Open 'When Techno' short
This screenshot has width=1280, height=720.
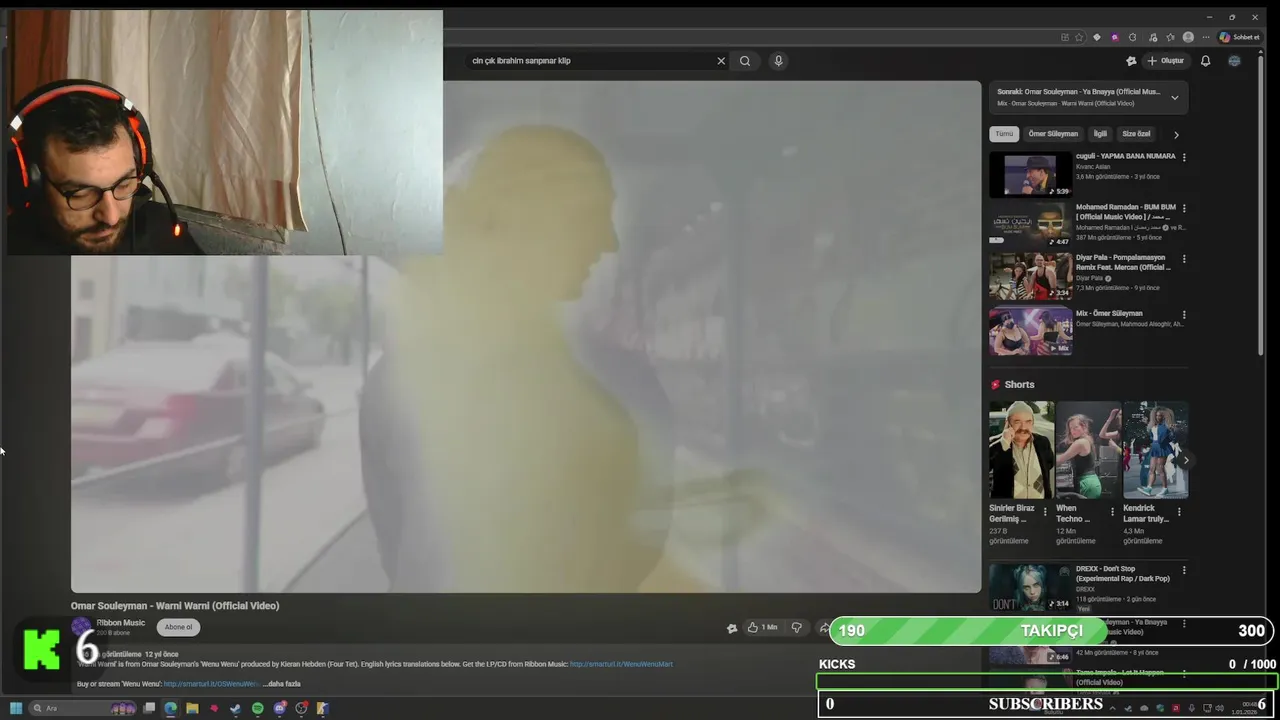(x=1088, y=450)
